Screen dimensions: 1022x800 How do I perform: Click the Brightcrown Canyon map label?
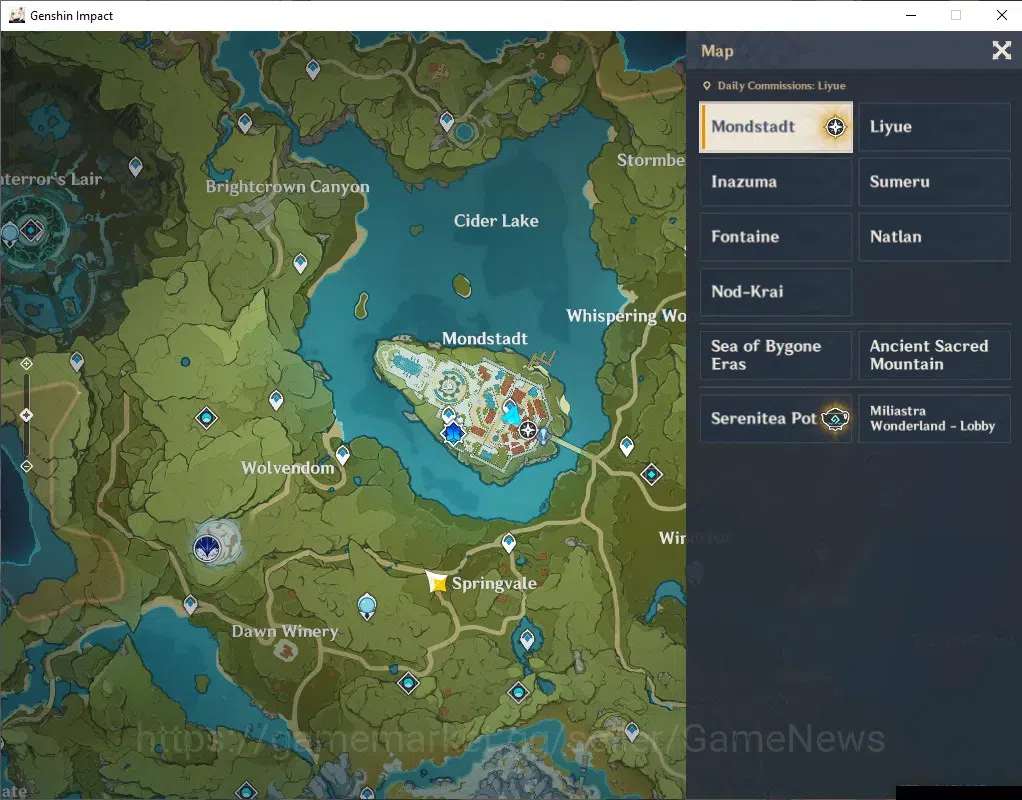point(287,187)
